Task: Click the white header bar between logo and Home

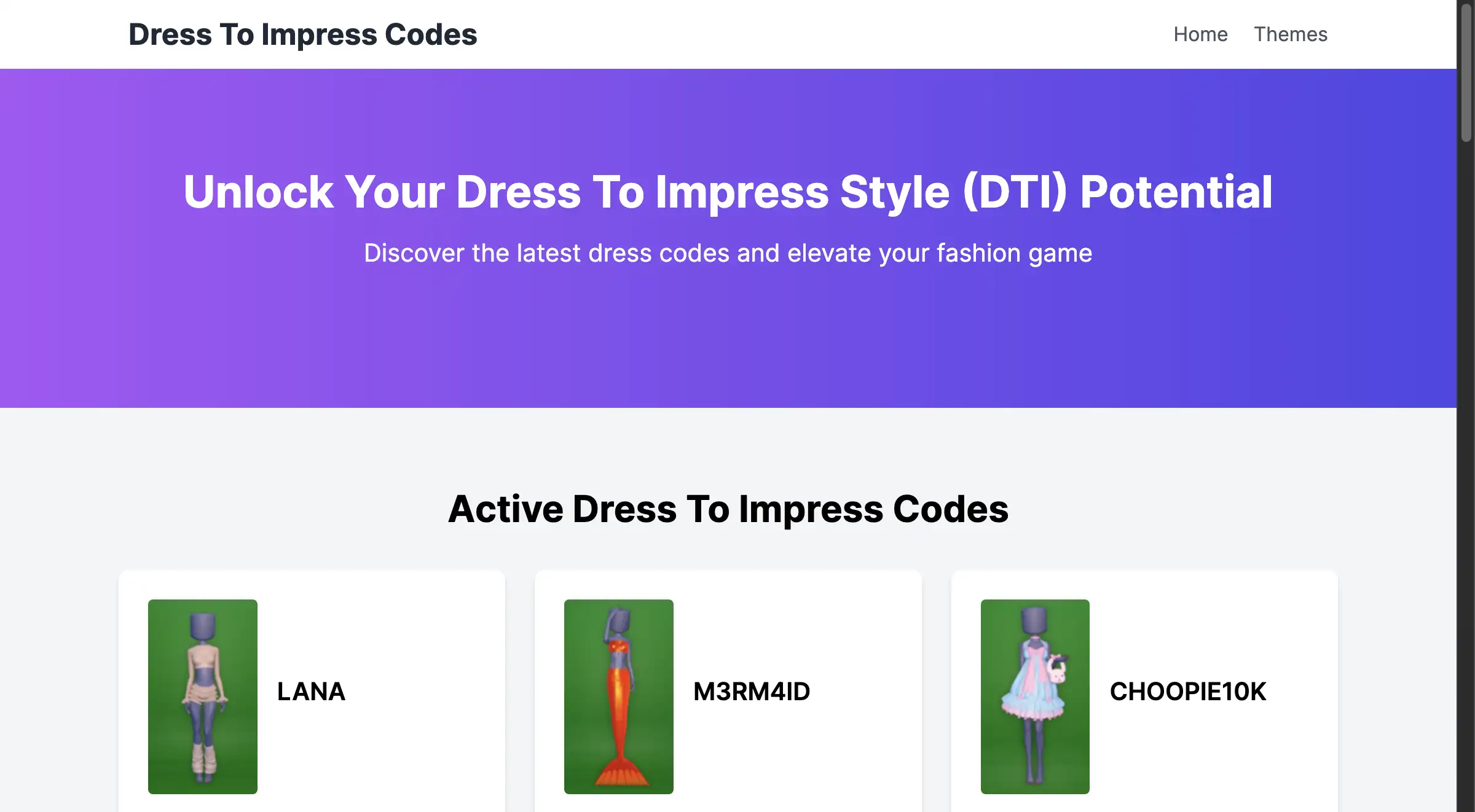Action: [x=799, y=34]
